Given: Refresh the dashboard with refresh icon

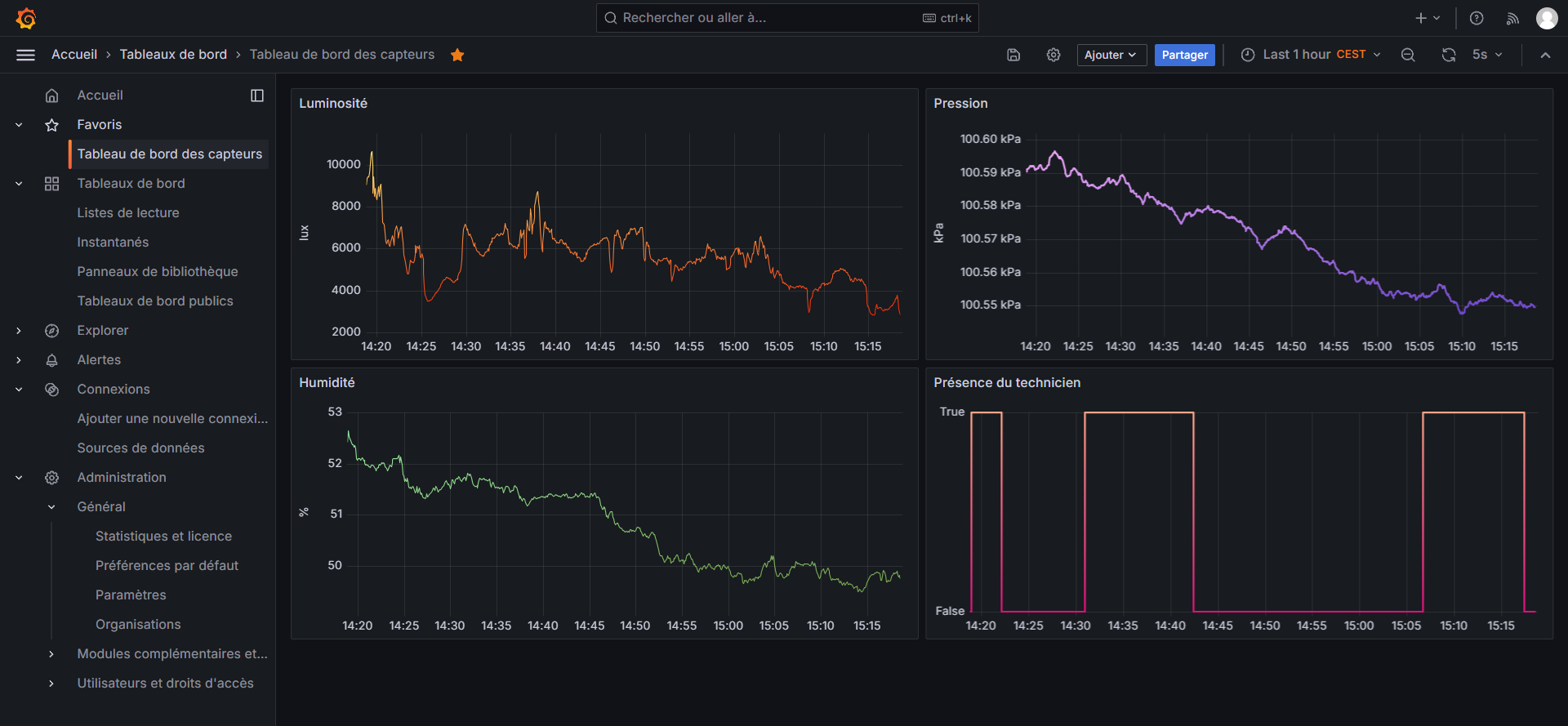Looking at the screenshot, I should pyautogui.click(x=1449, y=55).
